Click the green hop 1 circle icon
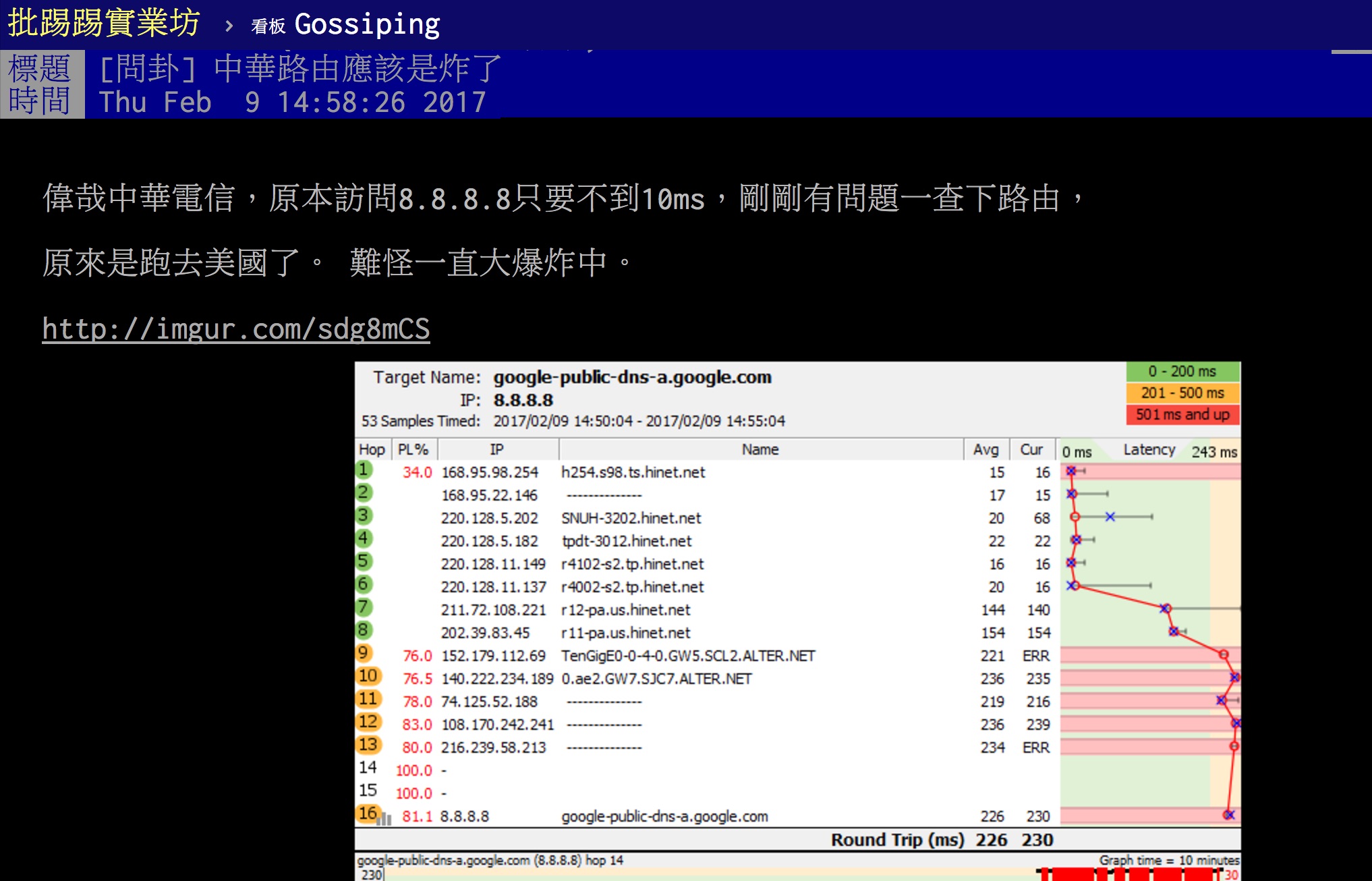Screen dimensions: 1372x881 364,470
